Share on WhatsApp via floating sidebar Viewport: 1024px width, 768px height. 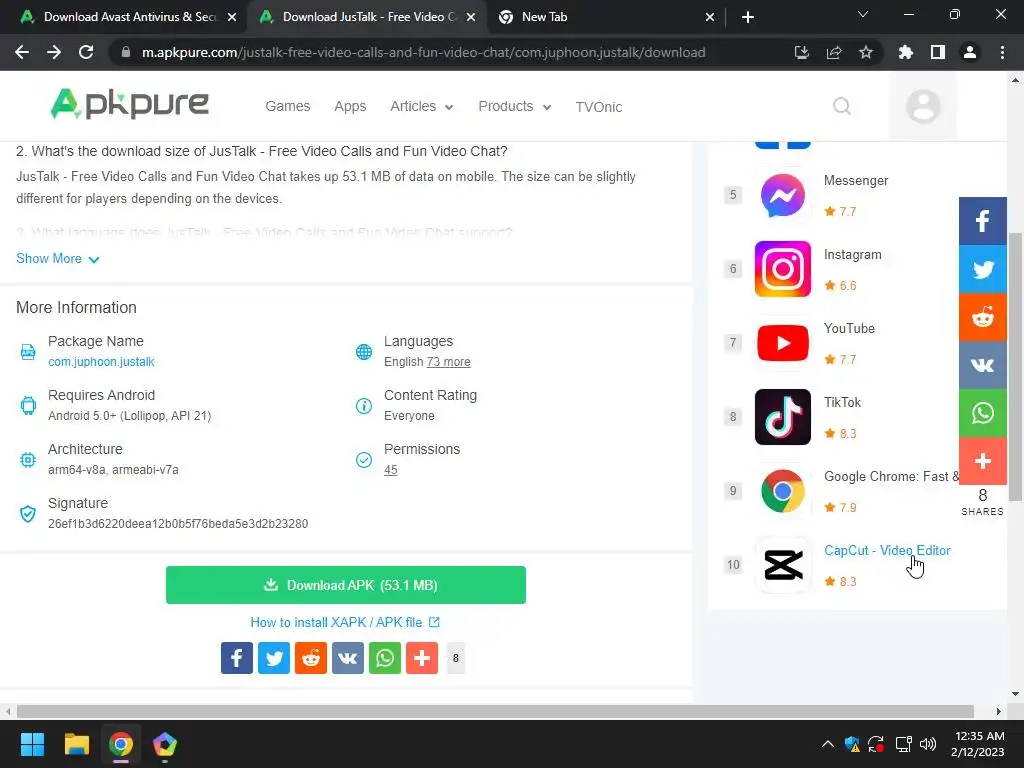[x=982, y=413]
